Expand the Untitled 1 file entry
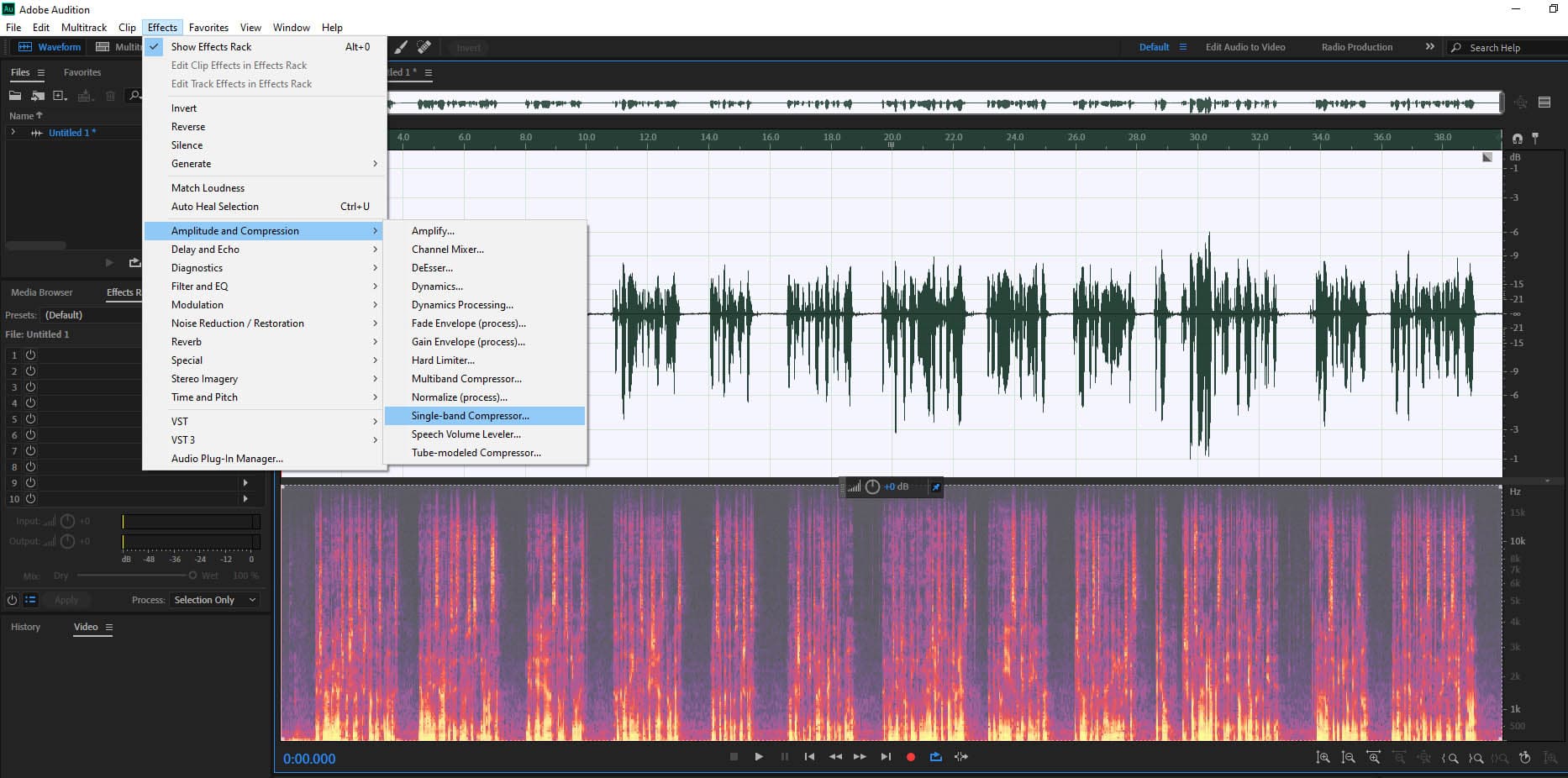This screenshot has width=1568, height=778. (13, 133)
